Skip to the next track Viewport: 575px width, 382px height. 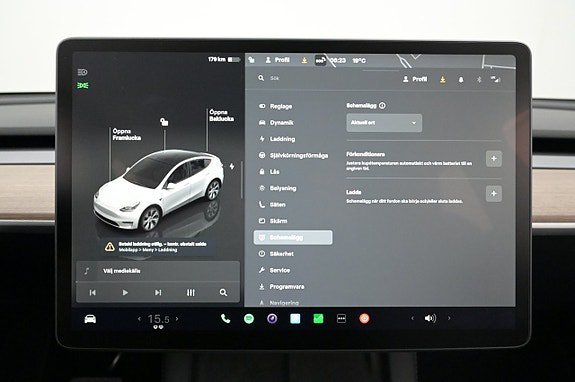158,293
